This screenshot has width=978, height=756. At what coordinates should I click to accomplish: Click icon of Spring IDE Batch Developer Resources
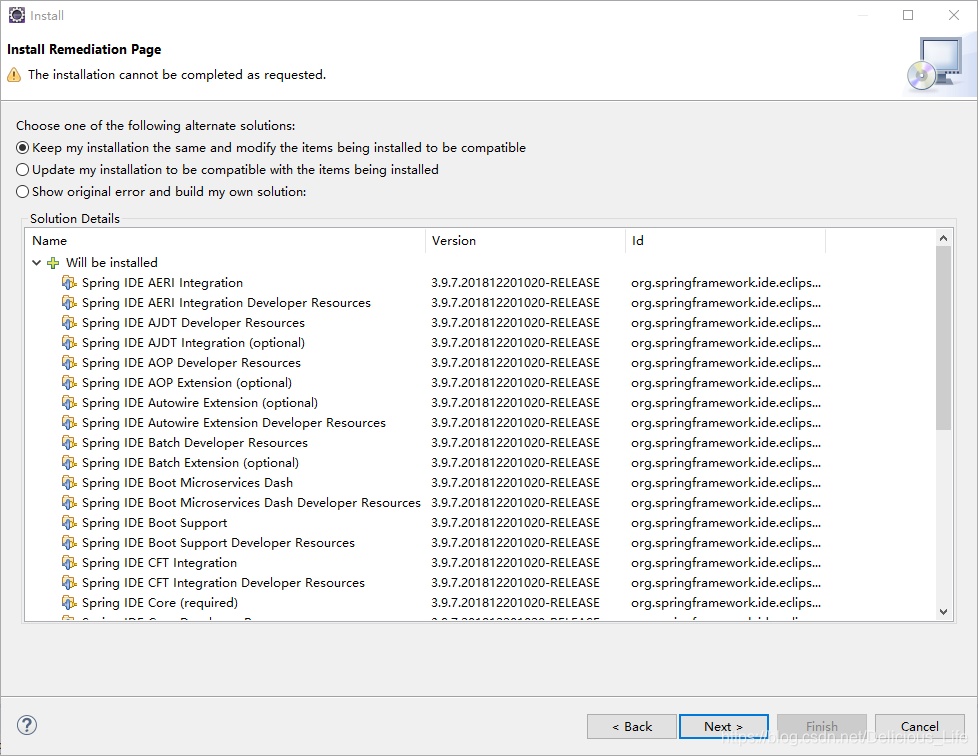(x=69, y=442)
